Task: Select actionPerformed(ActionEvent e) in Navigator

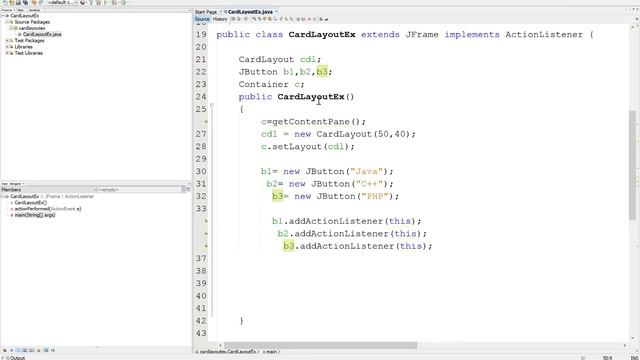Action: pyautogui.click(x=48, y=209)
